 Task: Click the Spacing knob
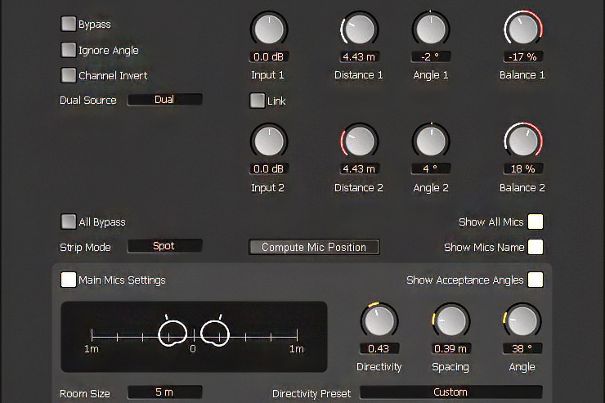click(450, 320)
